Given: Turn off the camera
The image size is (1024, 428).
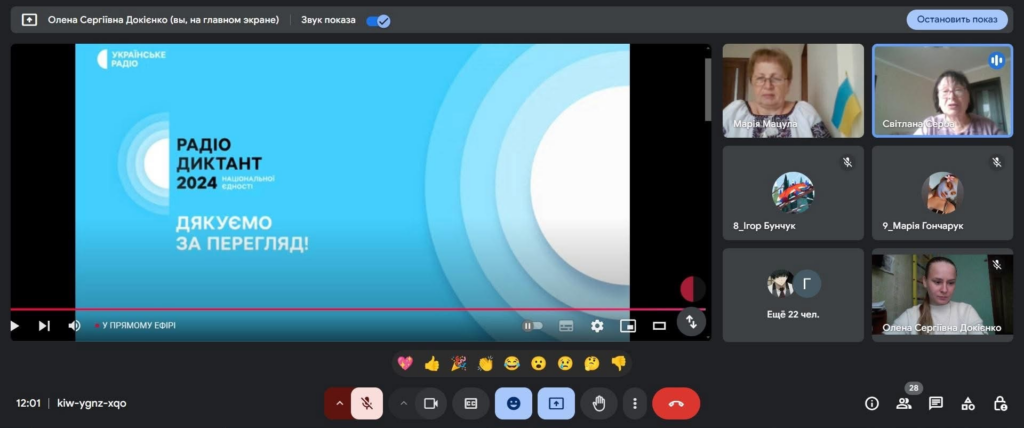Looking at the screenshot, I should tap(431, 403).
